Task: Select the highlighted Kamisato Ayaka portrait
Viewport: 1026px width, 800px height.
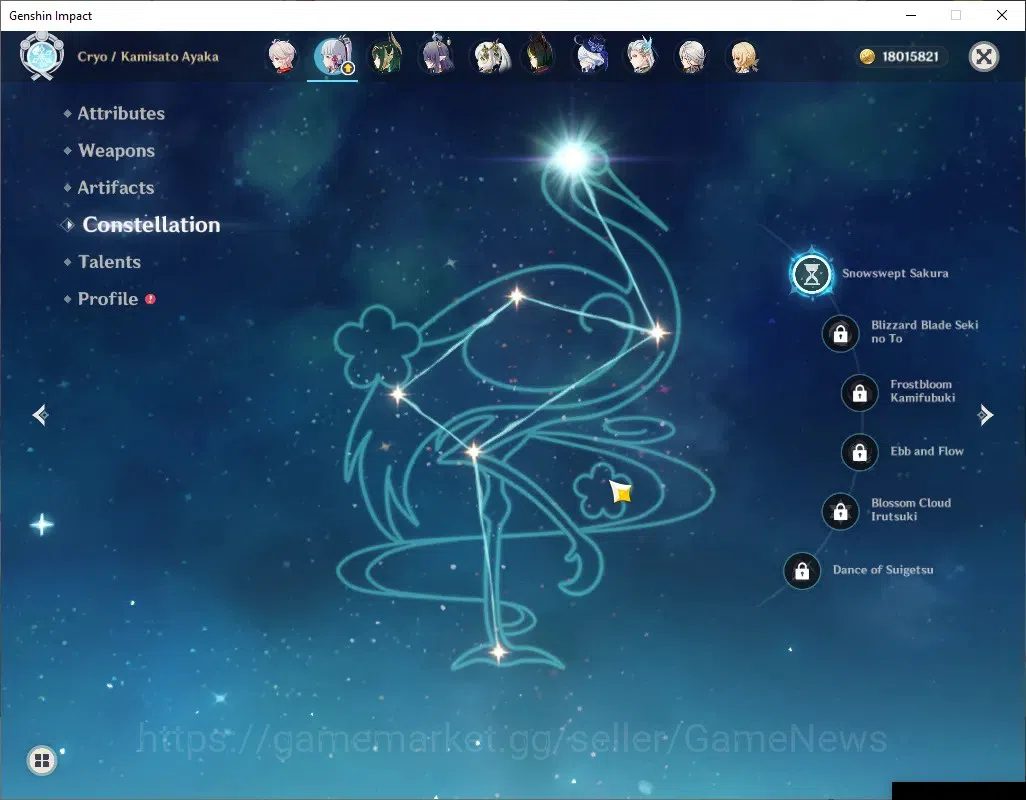Action: click(x=333, y=56)
